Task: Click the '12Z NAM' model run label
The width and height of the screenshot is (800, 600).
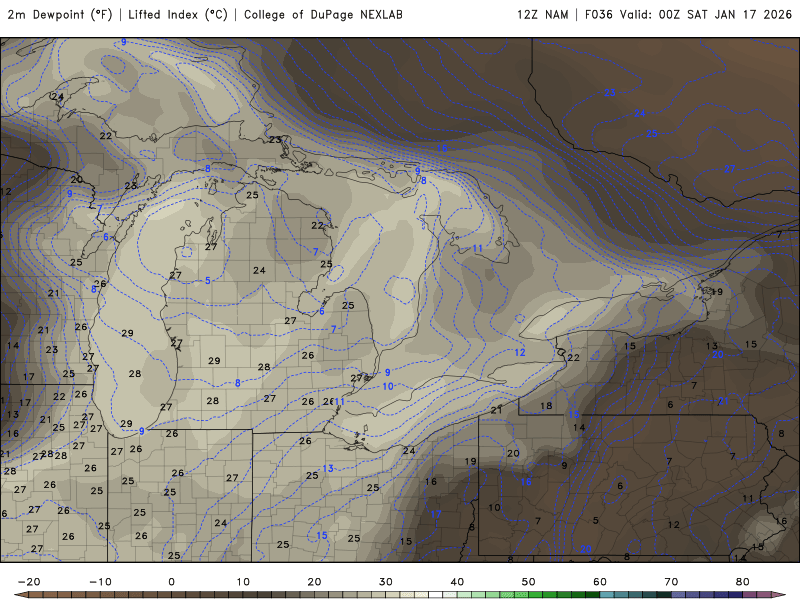Action: click(543, 15)
